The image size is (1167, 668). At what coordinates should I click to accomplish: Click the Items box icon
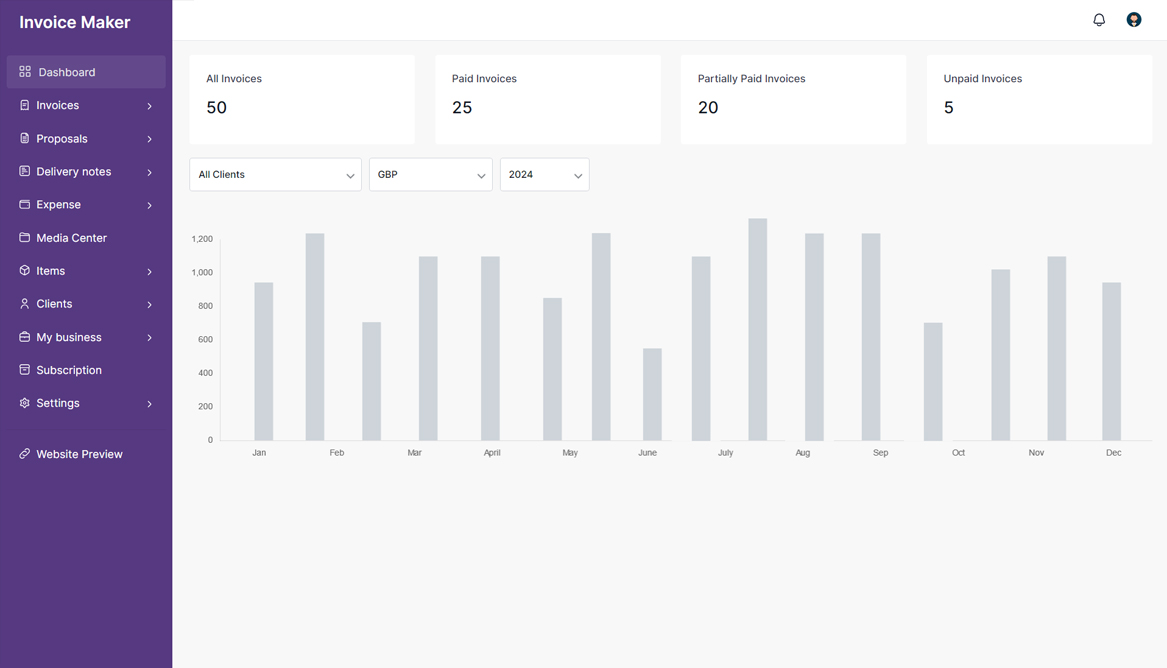25,271
